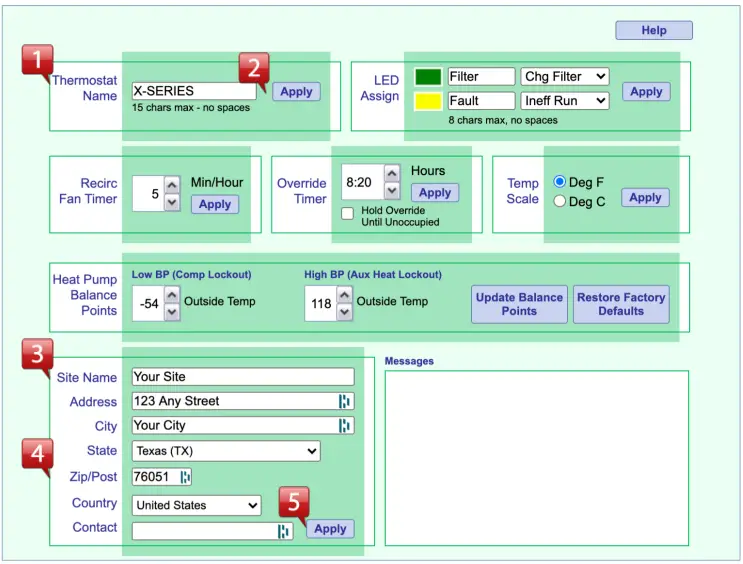Select the yellow LED color swatch

tap(428, 101)
